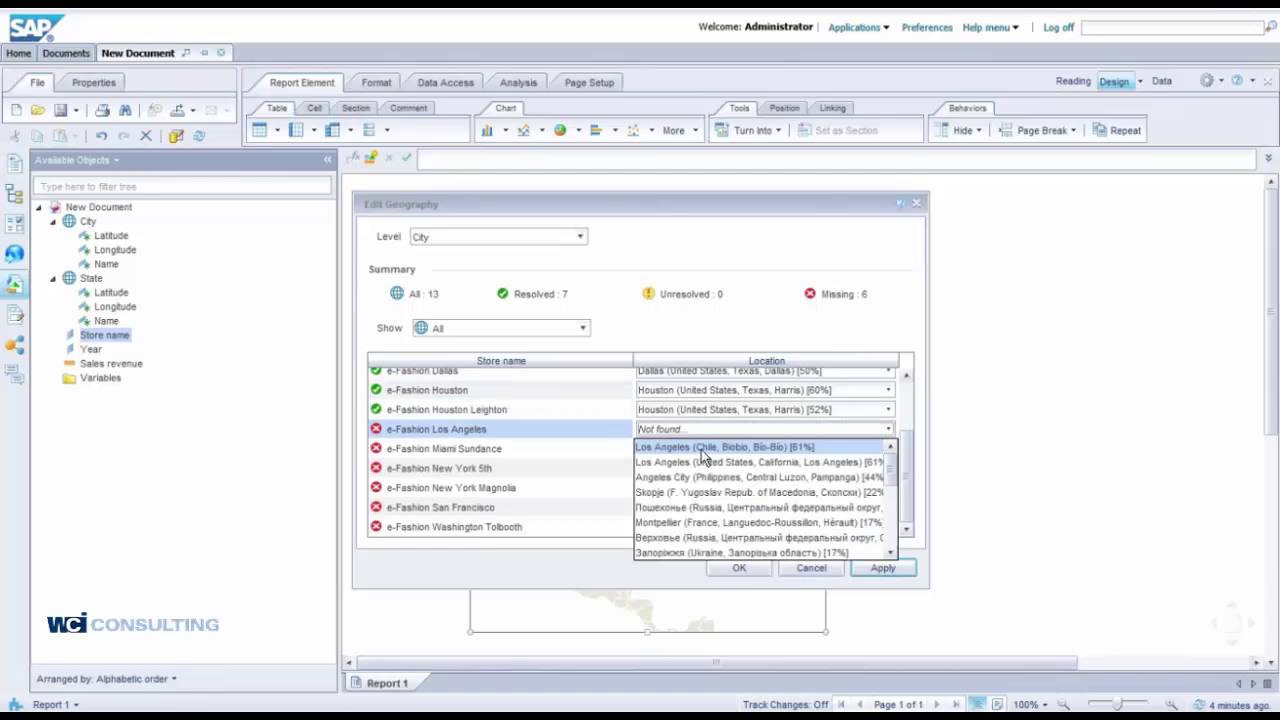Click the filter tree input field

click(184, 187)
